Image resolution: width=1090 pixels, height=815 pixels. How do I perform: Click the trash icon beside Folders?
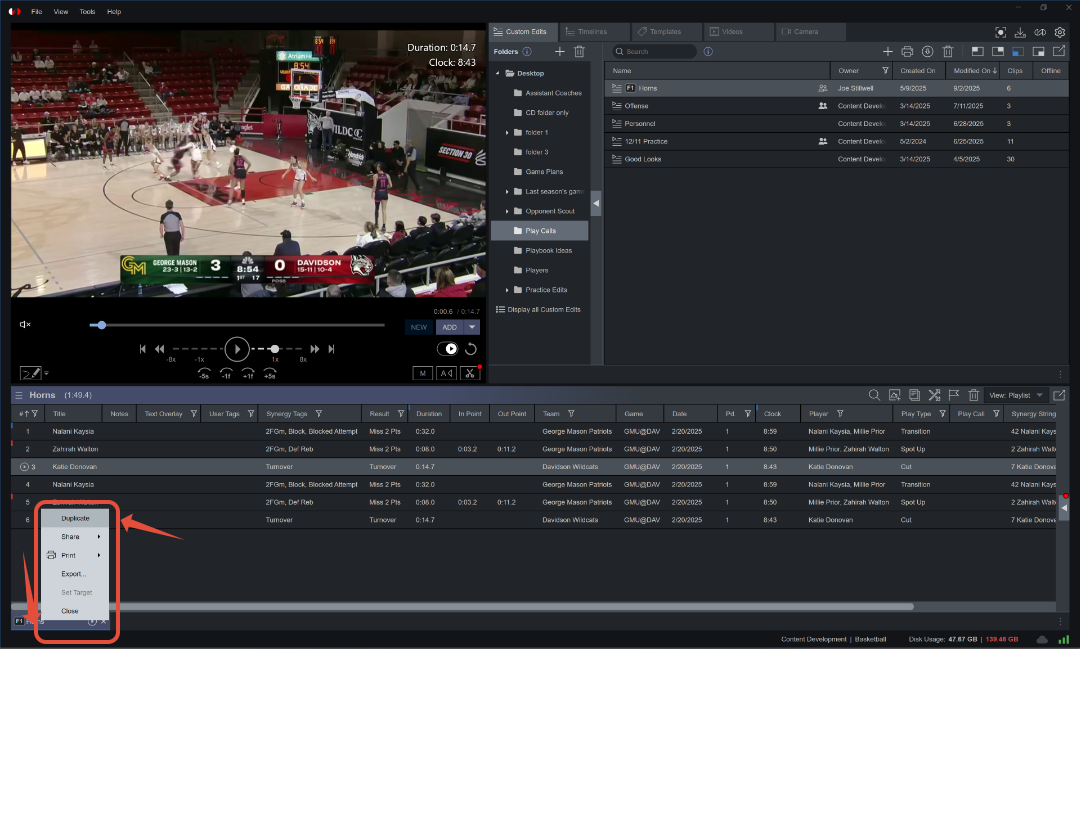coord(579,51)
